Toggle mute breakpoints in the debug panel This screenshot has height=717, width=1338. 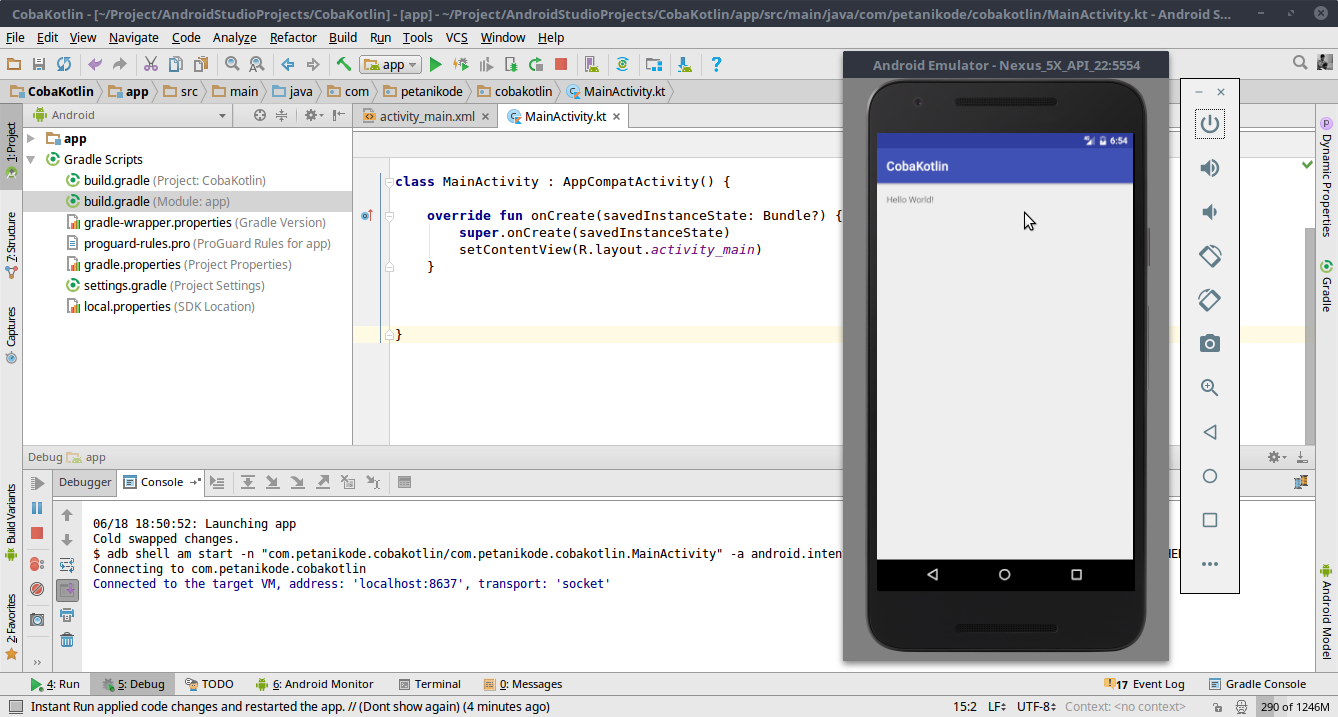click(37, 589)
